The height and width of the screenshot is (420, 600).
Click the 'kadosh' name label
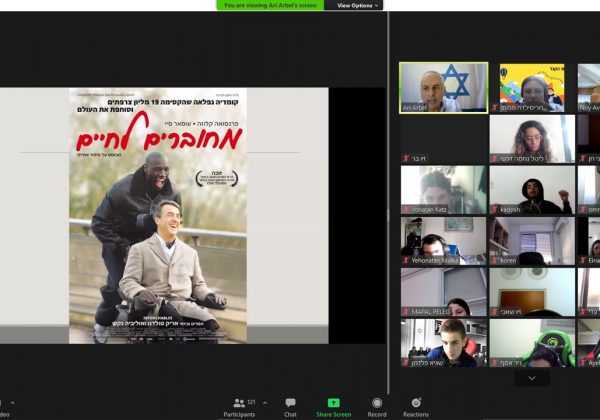[510, 210]
